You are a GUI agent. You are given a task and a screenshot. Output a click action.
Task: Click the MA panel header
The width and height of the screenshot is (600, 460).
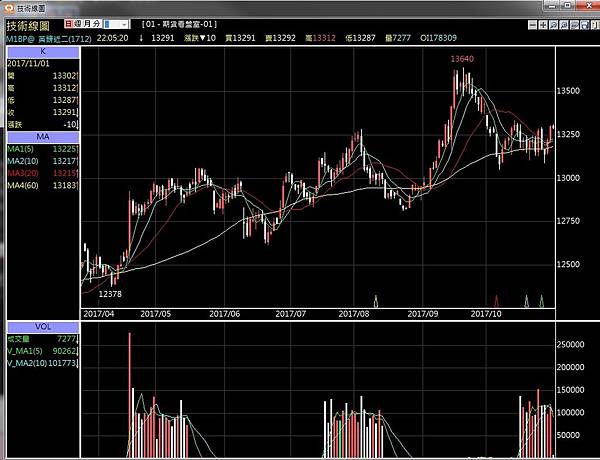point(43,137)
